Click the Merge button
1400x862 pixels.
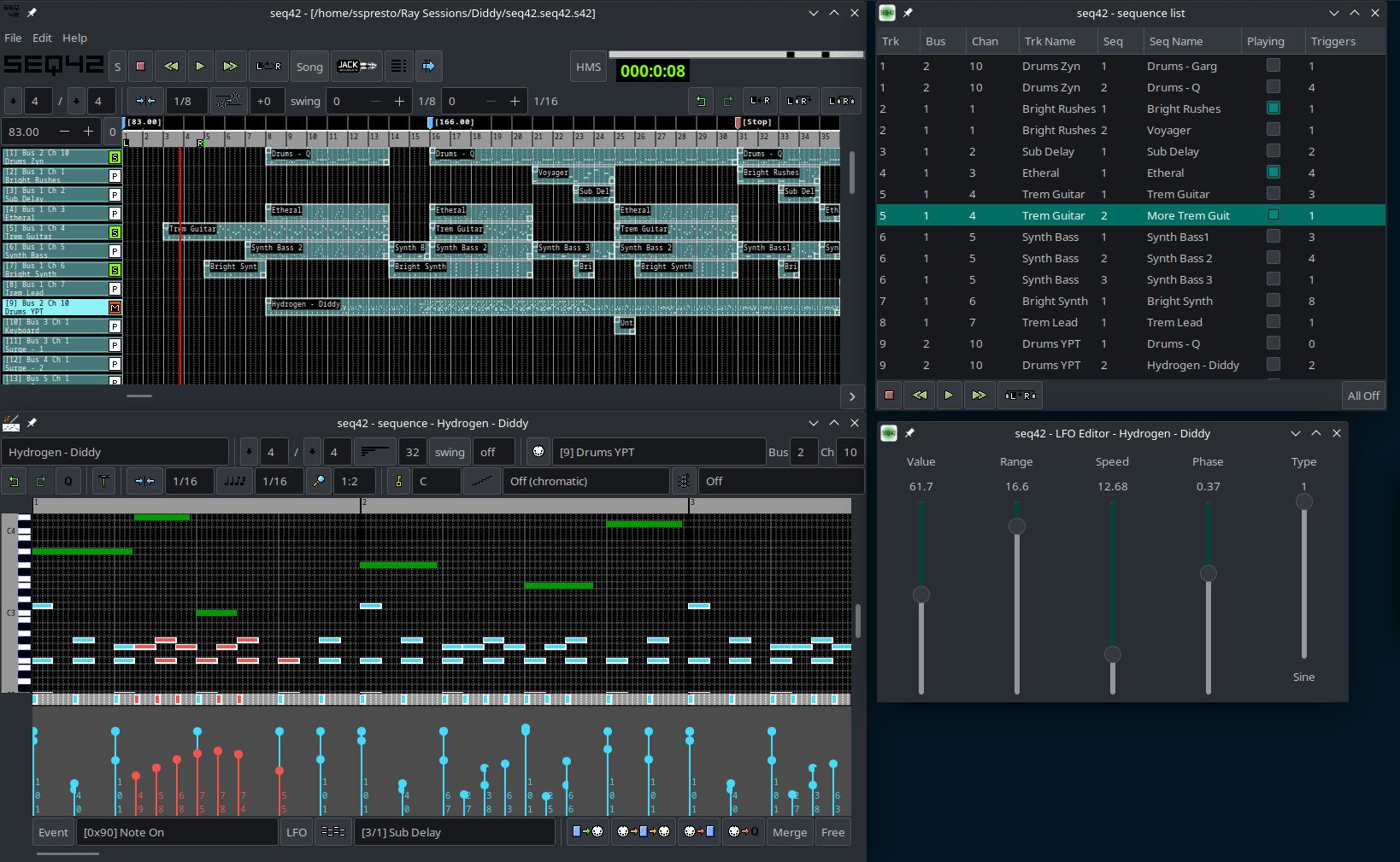(x=789, y=832)
